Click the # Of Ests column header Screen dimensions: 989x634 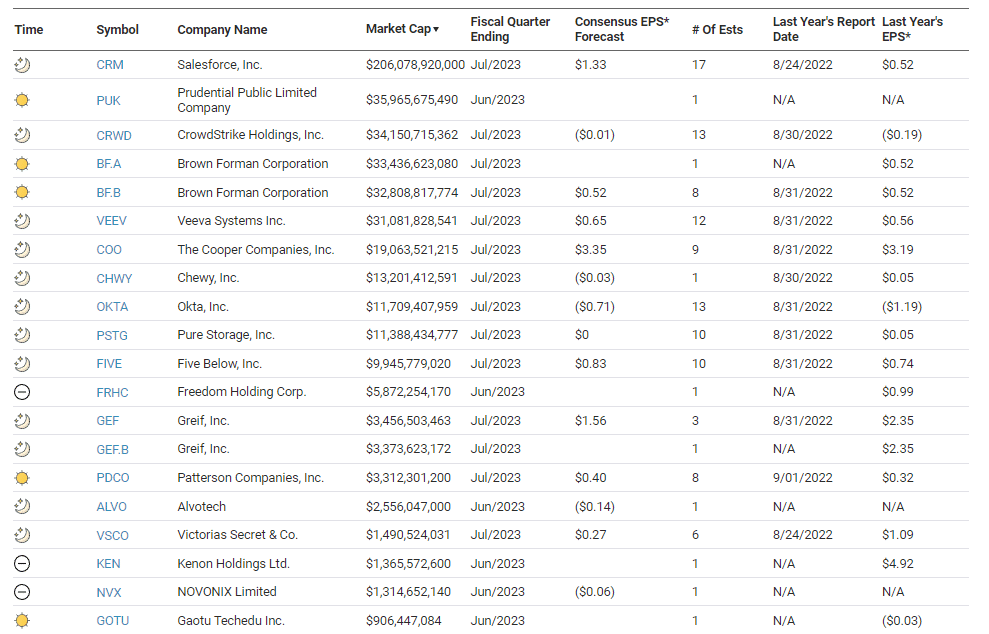point(717,30)
